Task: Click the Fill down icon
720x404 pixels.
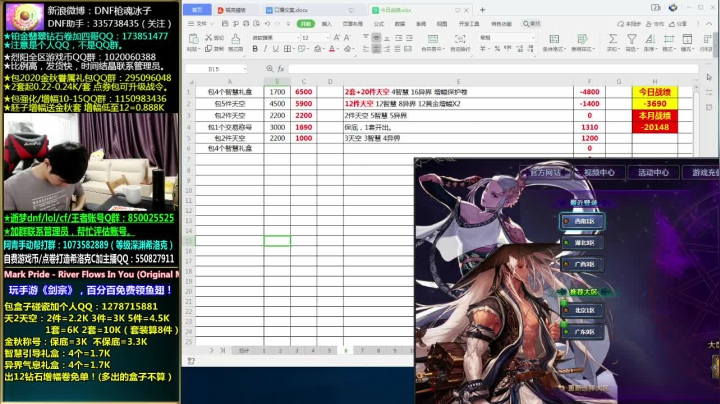Action: pyautogui.click(x=687, y=39)
